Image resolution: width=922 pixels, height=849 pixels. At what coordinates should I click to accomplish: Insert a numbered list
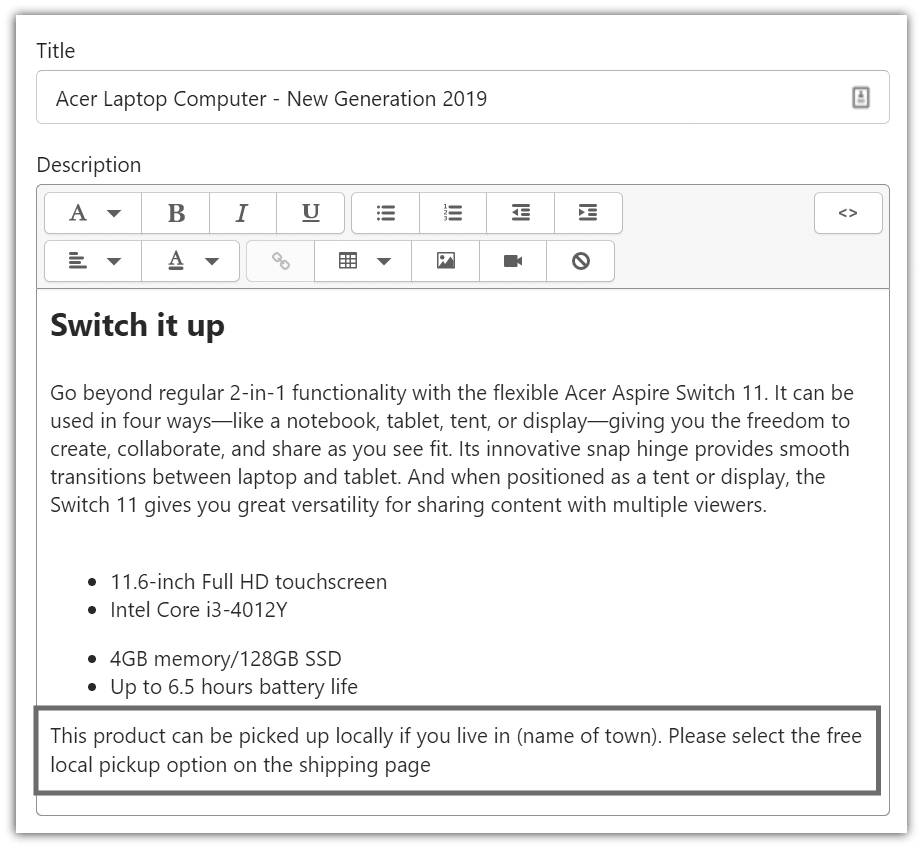[x=453, y=213]
